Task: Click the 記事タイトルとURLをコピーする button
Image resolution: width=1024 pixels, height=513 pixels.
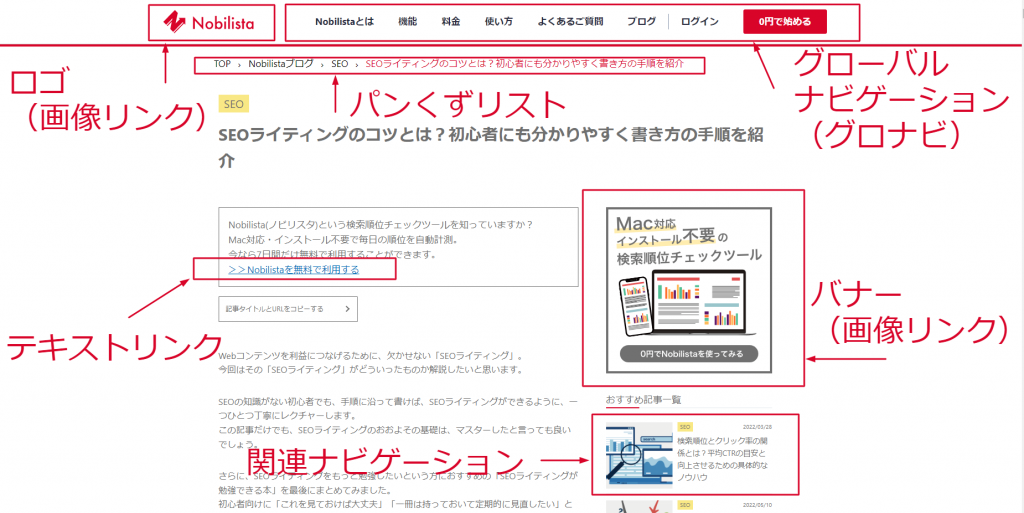Action: click(x=288, y=309)
